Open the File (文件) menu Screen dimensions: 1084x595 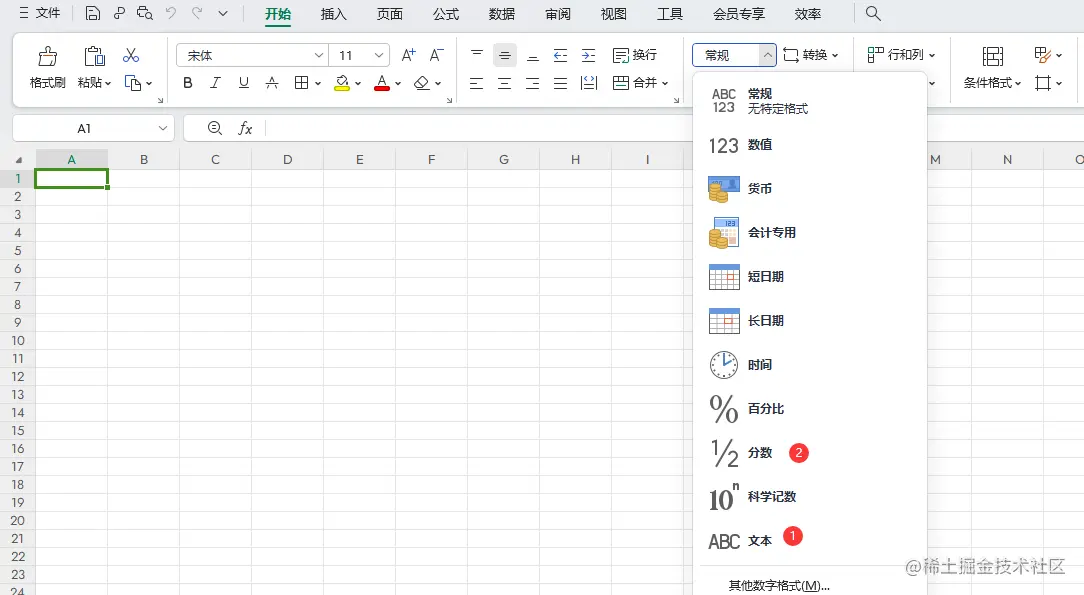pyautogui.click(x=39, y=13)
